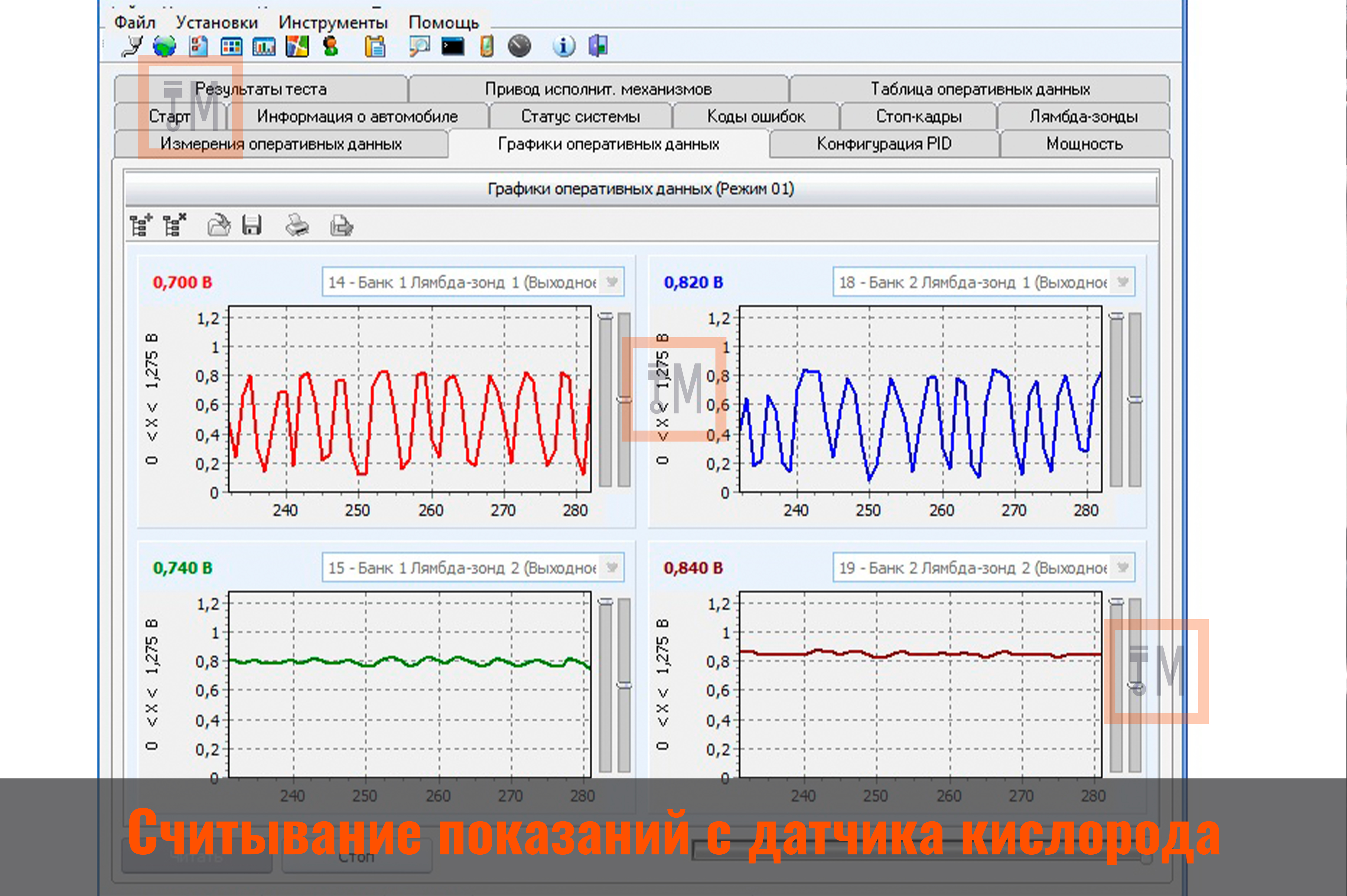Click the exit door toolbar icon
The height and width of the screenshot is (896, 1347).
(x=598, y=46)
